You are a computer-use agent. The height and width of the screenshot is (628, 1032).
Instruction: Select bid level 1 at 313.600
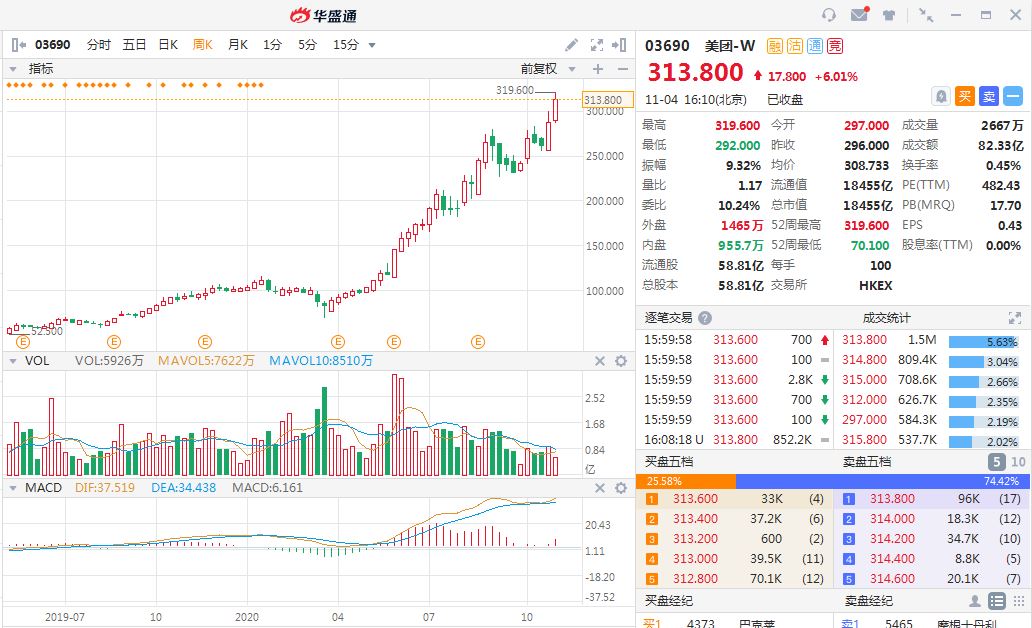[735, 499]
